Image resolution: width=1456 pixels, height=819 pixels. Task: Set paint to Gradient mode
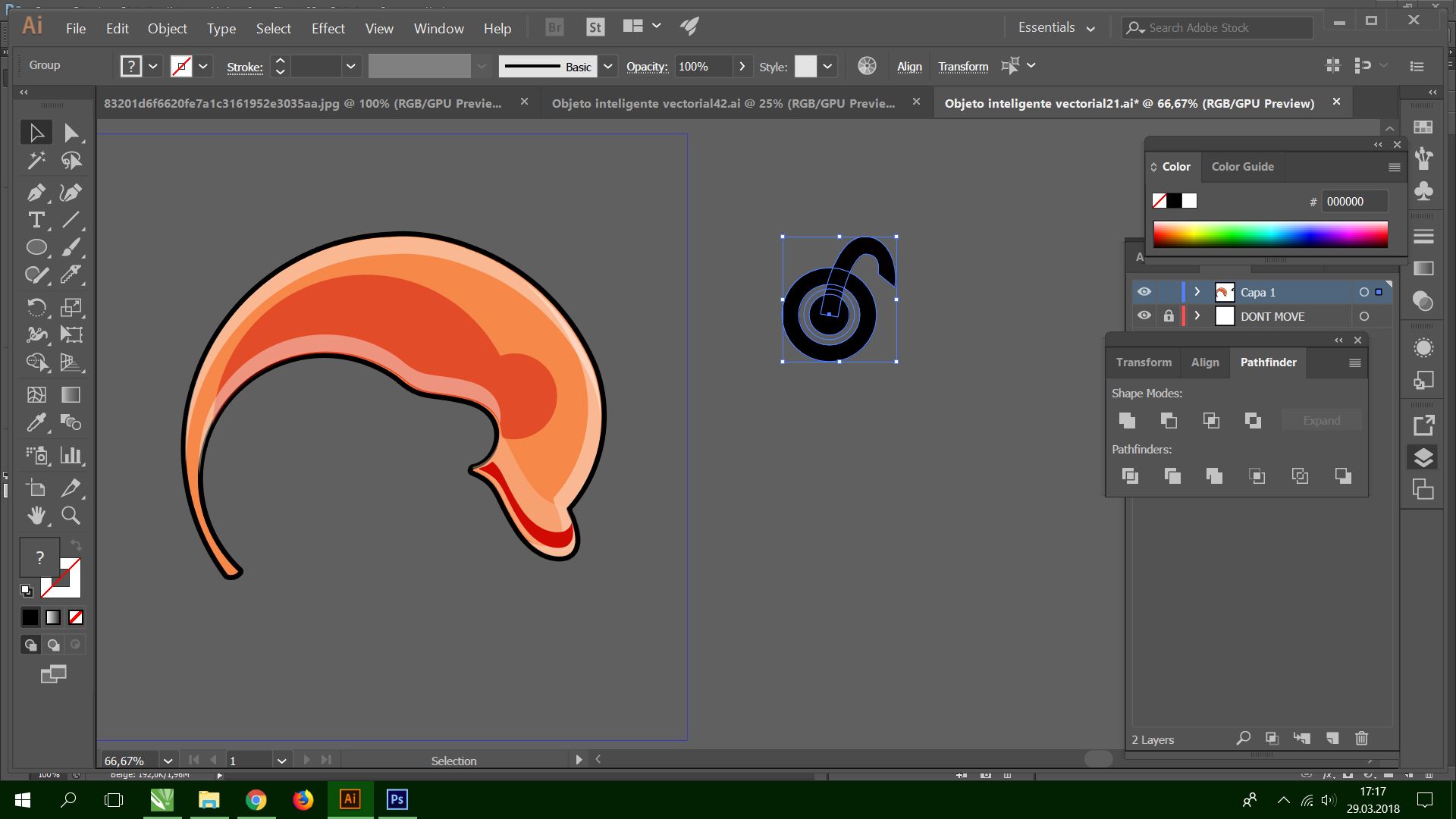pos(53,617)
